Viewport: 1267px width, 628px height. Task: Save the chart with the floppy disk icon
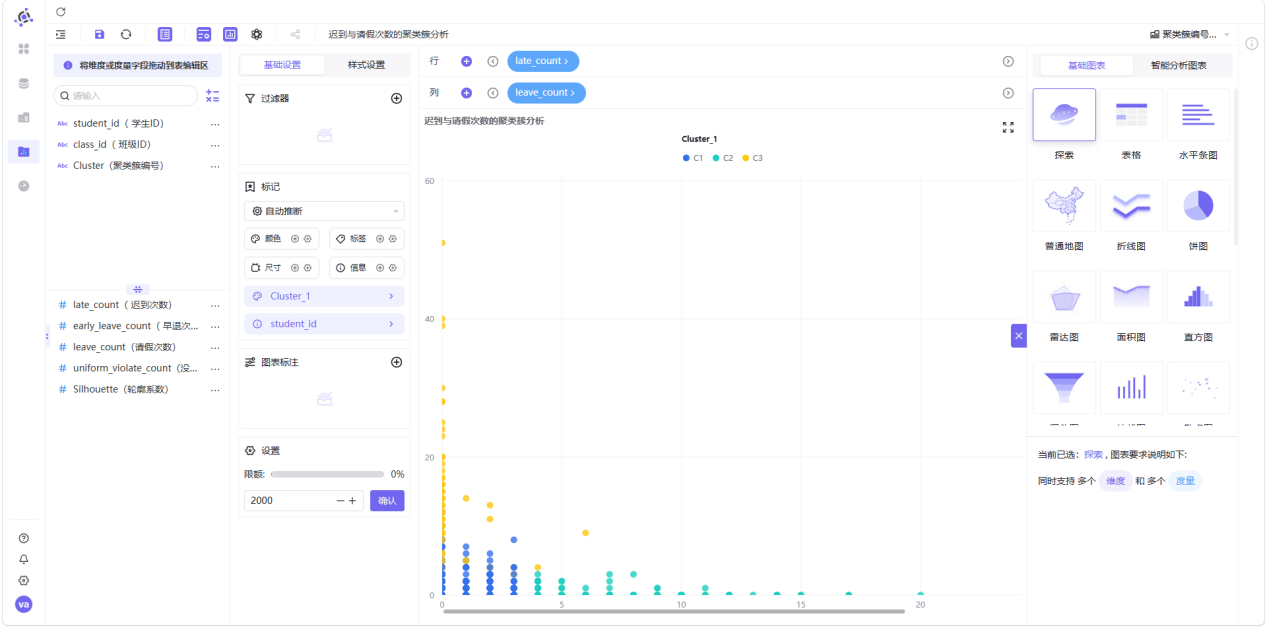click(99, 34)
